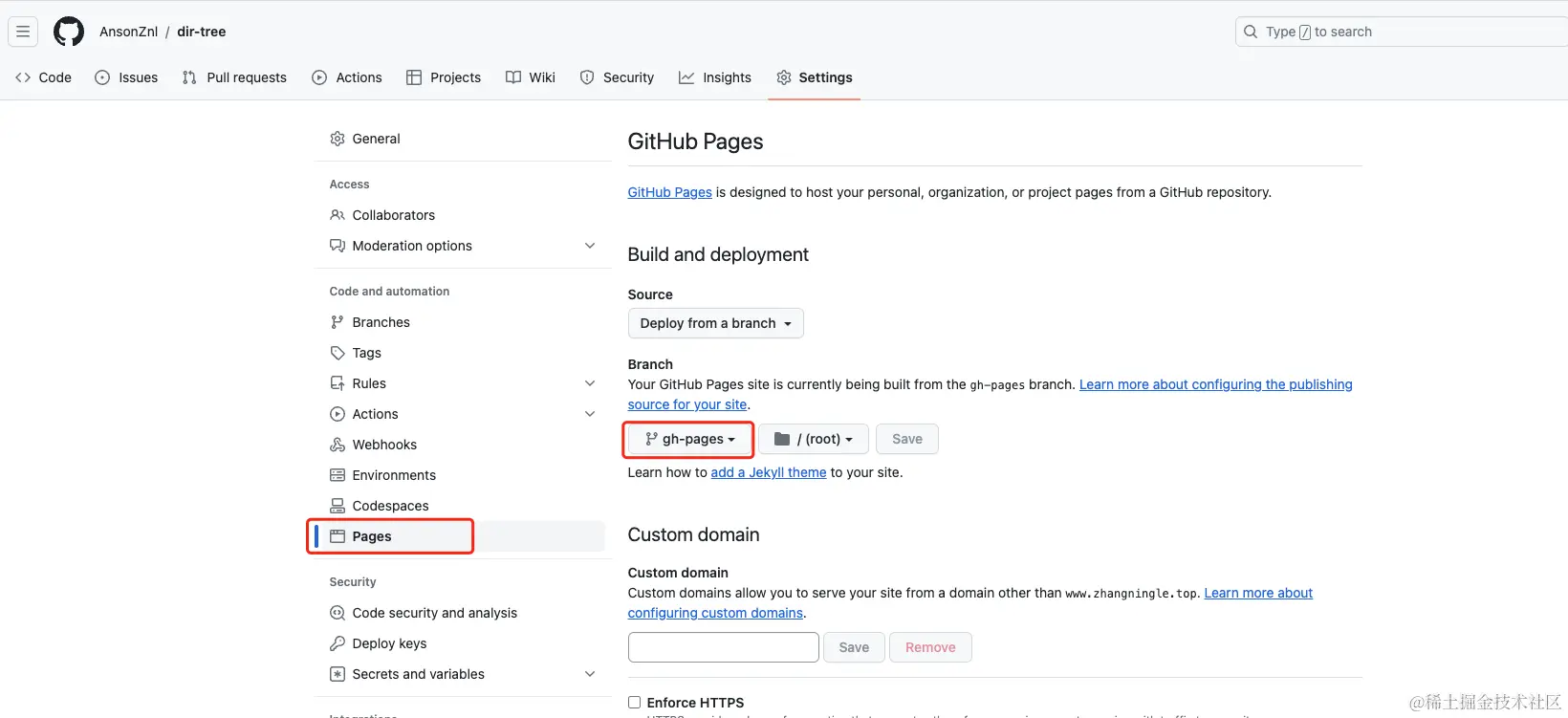The width and height of the screenshot is (1568, 718).
Task: Click Remove for the custom domain
Action: click(930, 647)
